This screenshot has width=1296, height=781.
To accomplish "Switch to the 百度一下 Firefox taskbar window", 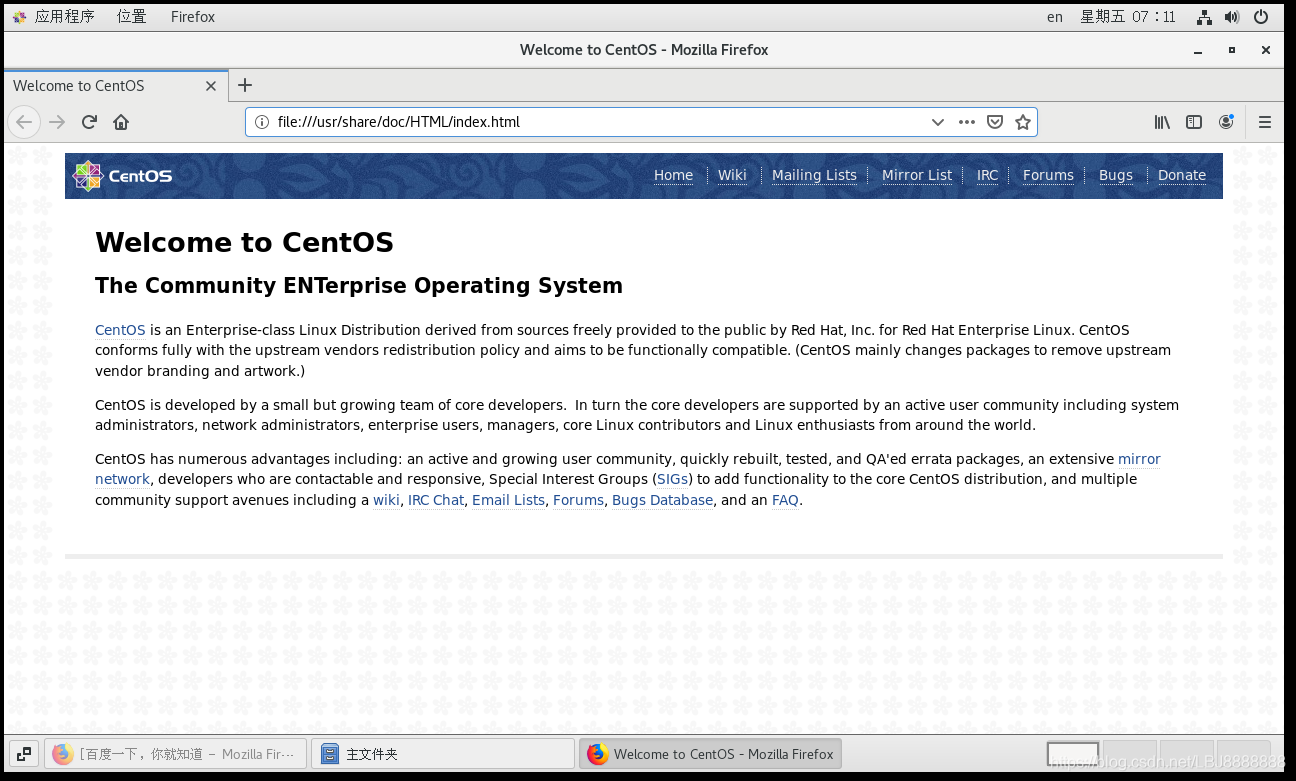I will pyautogui.click(x=175, y=754).
